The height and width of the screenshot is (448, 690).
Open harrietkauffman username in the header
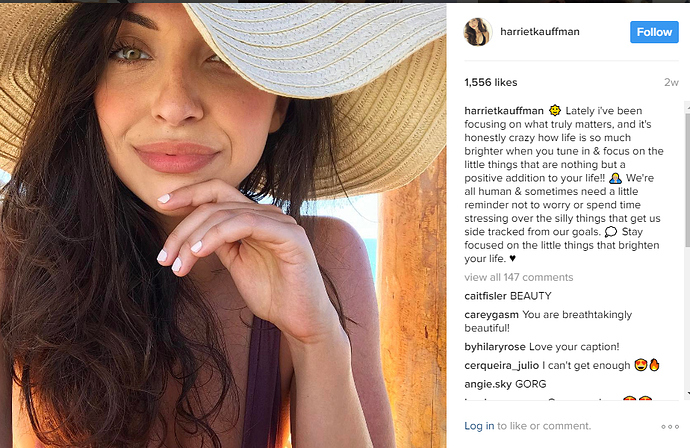[540, 32]
